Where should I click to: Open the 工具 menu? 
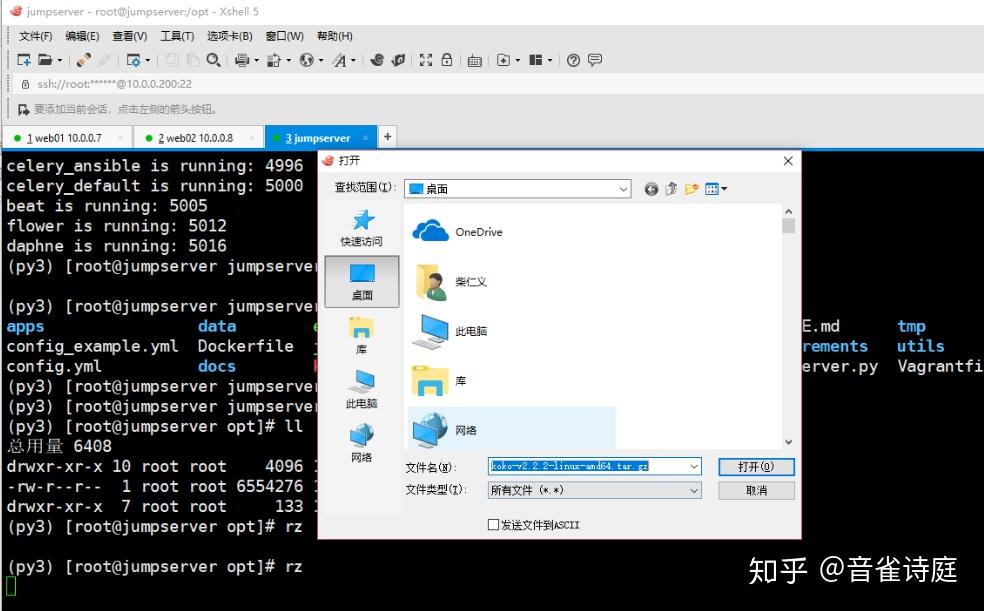click(x=175, y=35)
